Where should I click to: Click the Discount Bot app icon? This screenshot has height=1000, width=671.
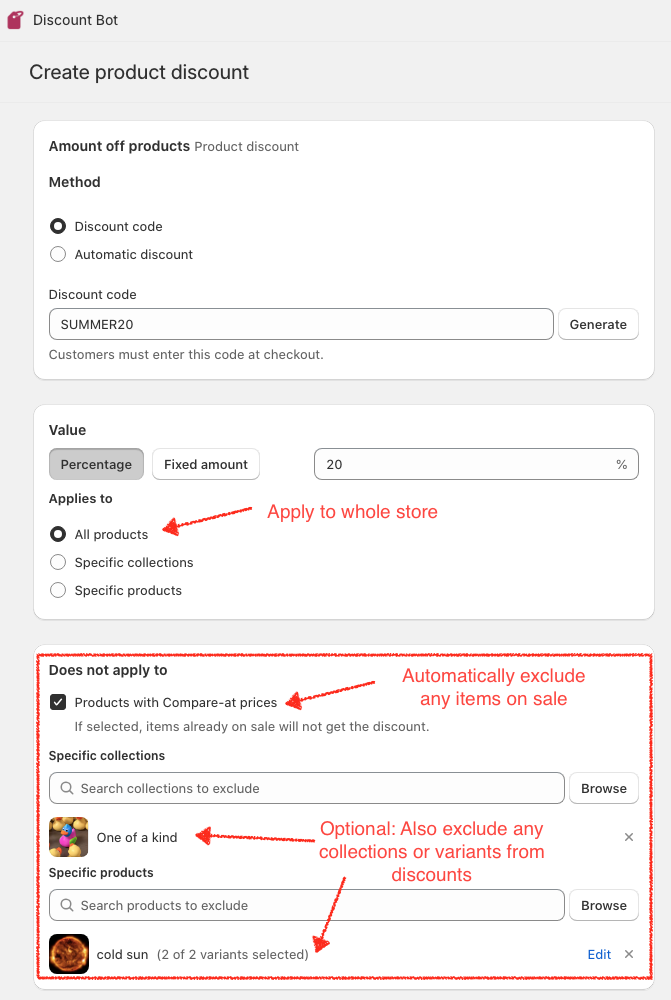(x=15, y=20)
